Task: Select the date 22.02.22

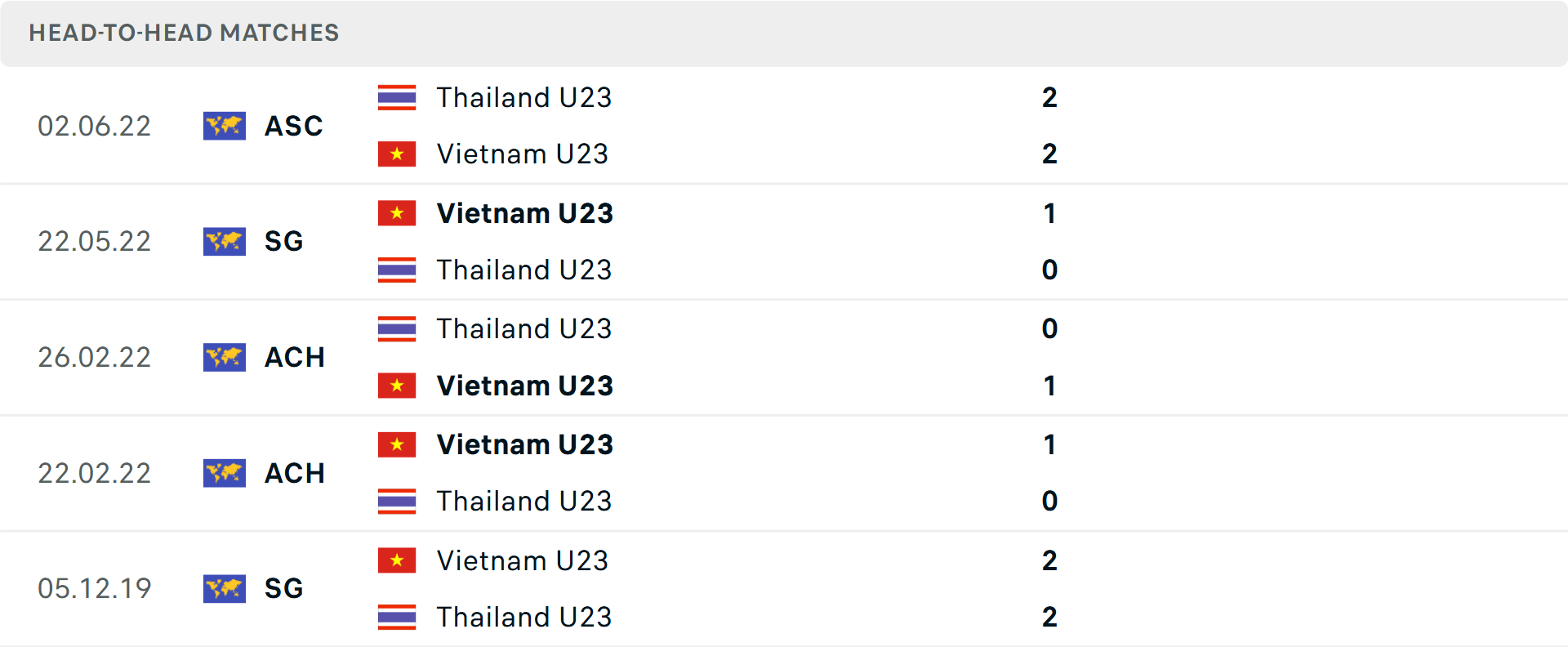Action: pos(95,473)
